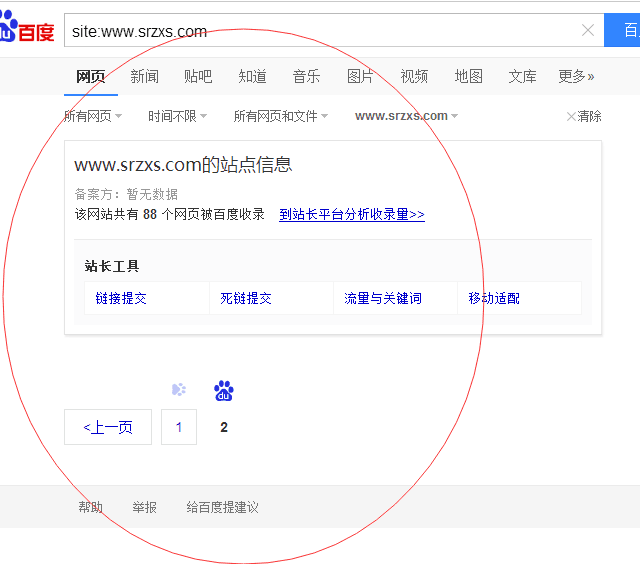The height and width of the screenshot is (564, 640).
Task: Expand the 更多» menu
Action: tap(576, 76)
